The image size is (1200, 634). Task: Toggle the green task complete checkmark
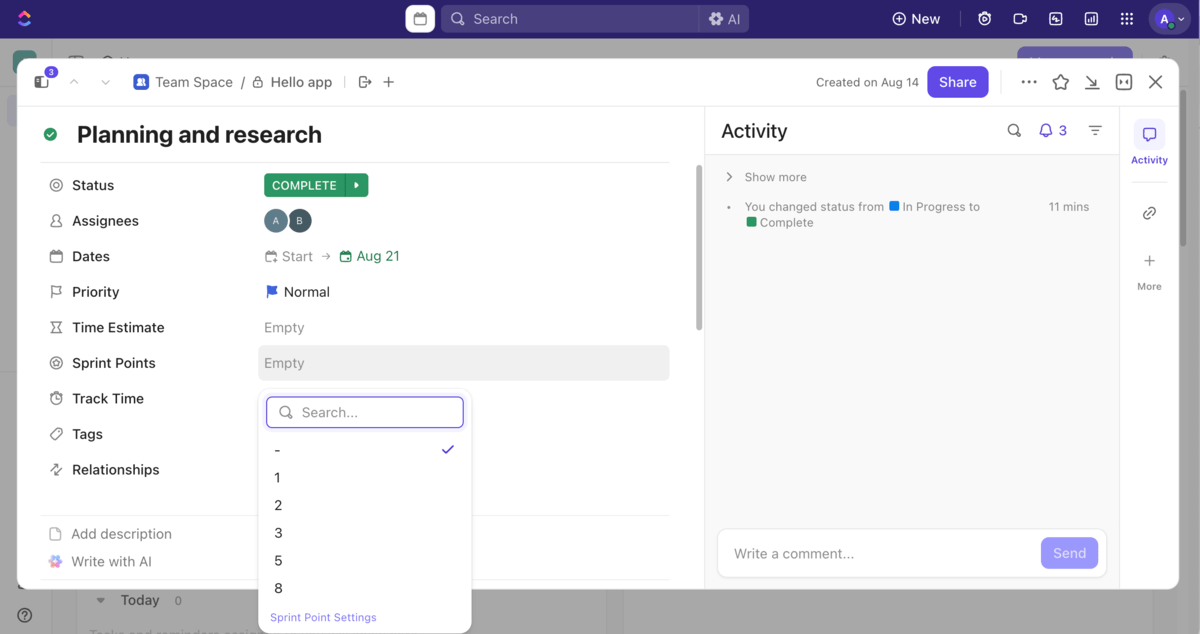(x=51, y=135)
